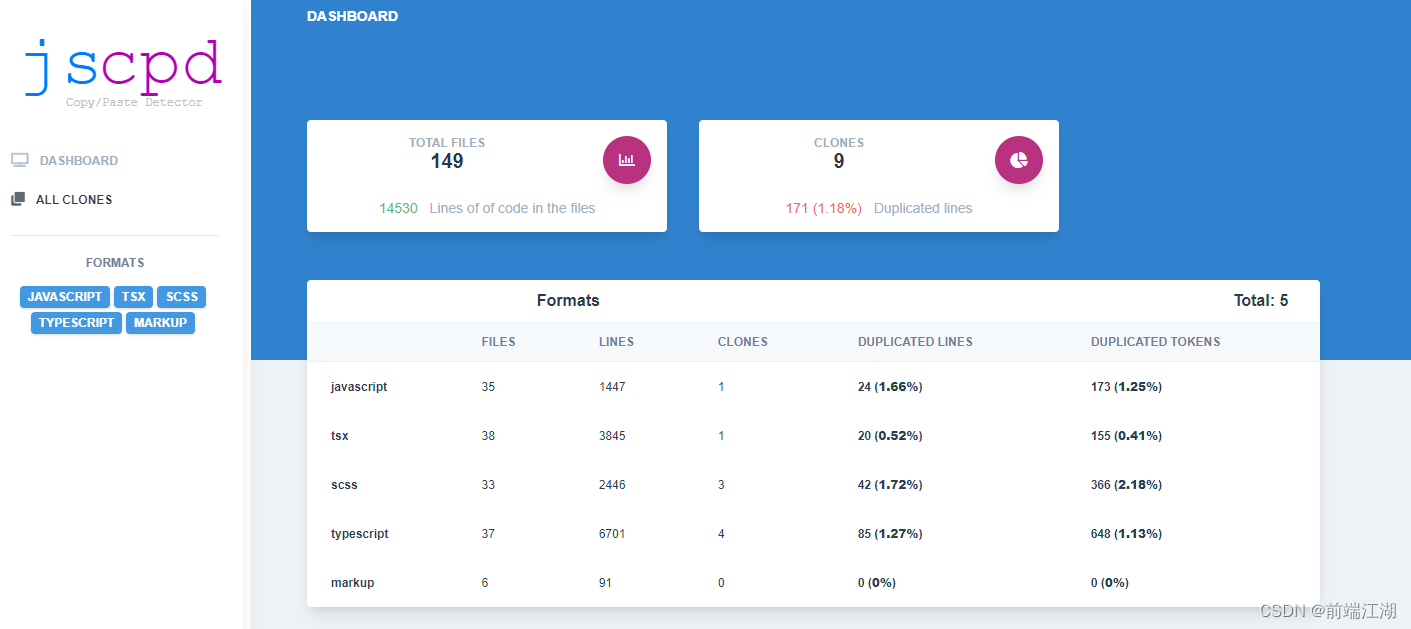Screen dimensions: 1411x629
Task: Click the pie chart icon on Clones card
Action: pyautogui.click(x=1019, y=160)
